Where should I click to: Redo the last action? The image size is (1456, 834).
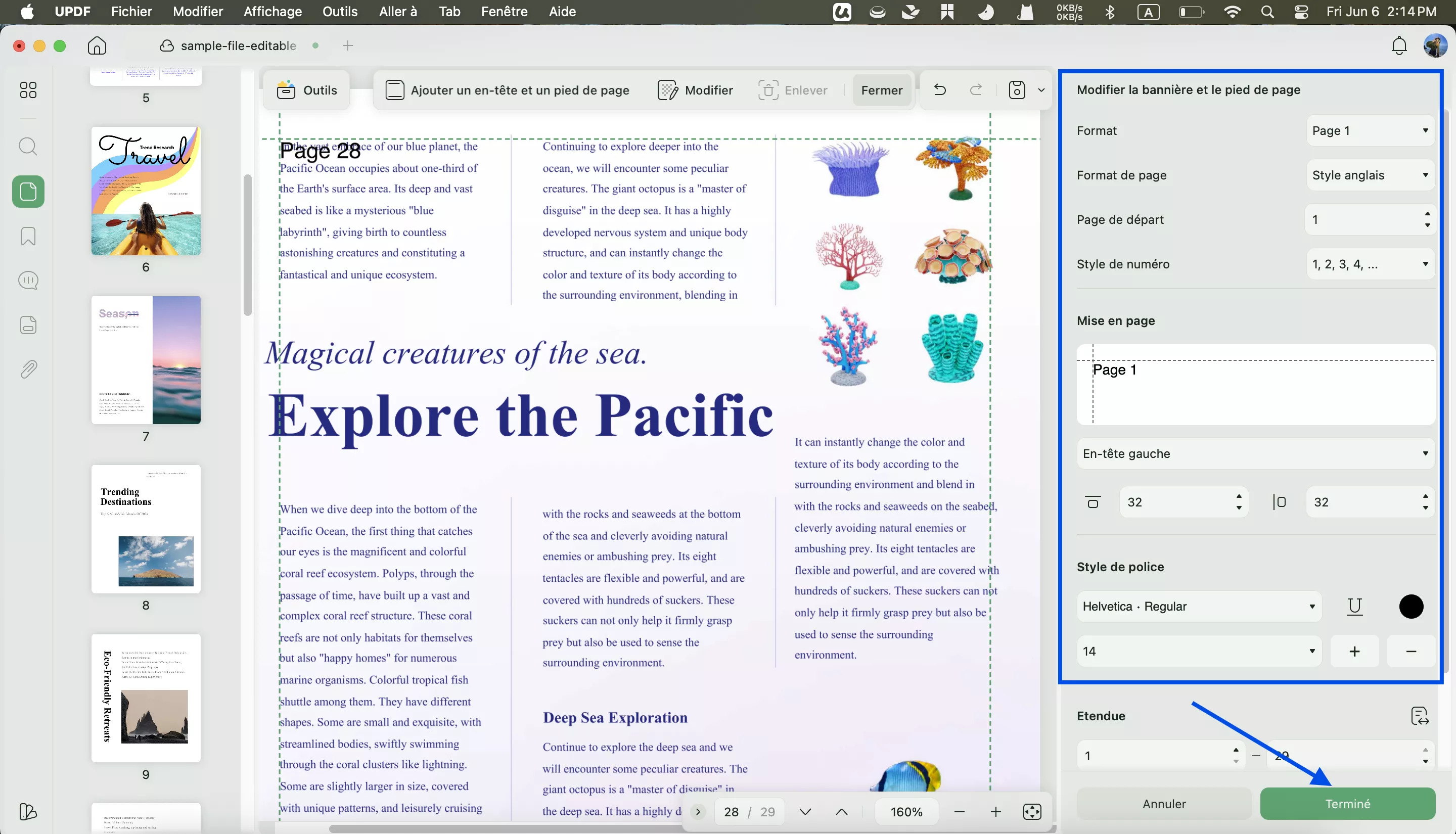point(976,90)
